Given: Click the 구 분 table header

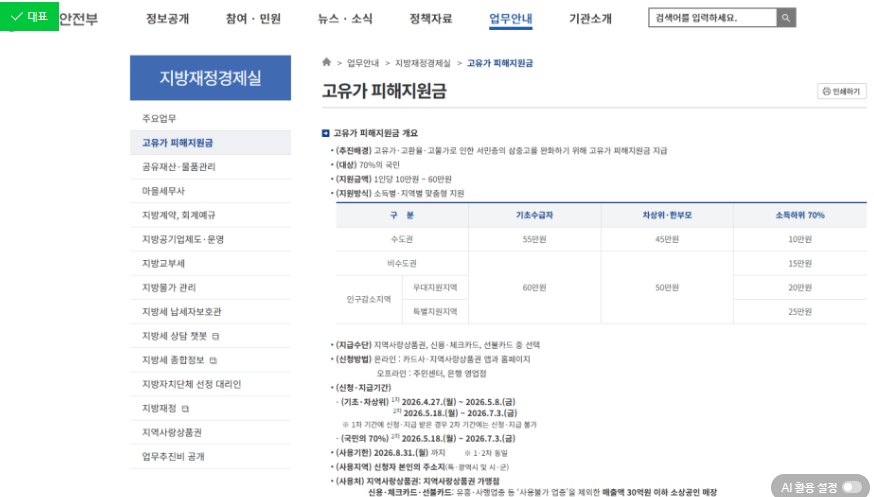Looking at the screenshot, I should click(x=402, y=215).
